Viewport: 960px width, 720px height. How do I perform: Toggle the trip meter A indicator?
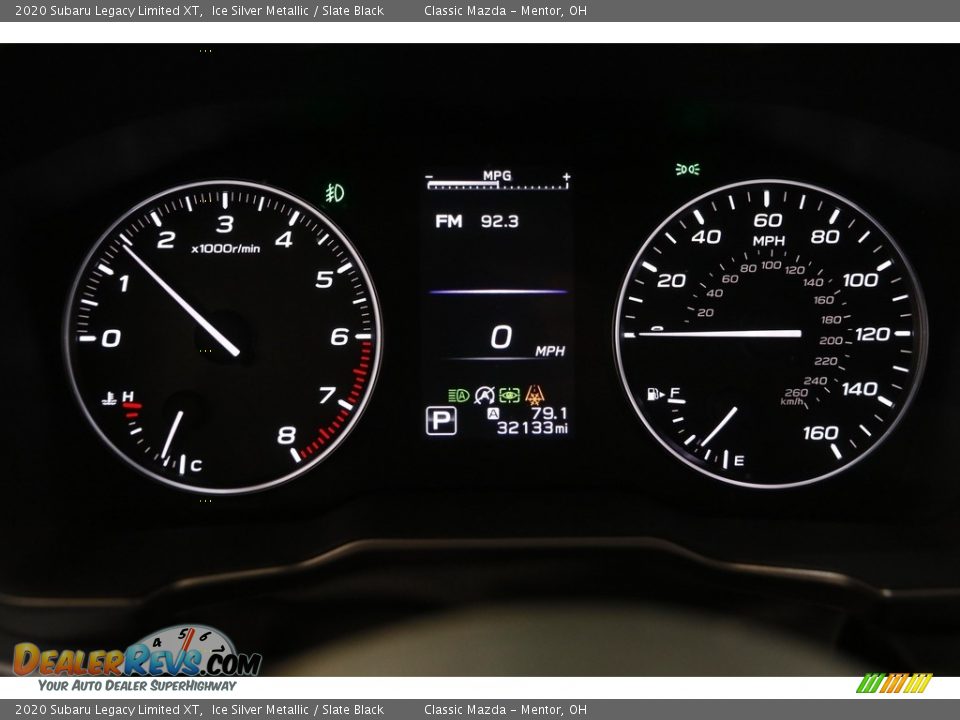coord(493,412)
